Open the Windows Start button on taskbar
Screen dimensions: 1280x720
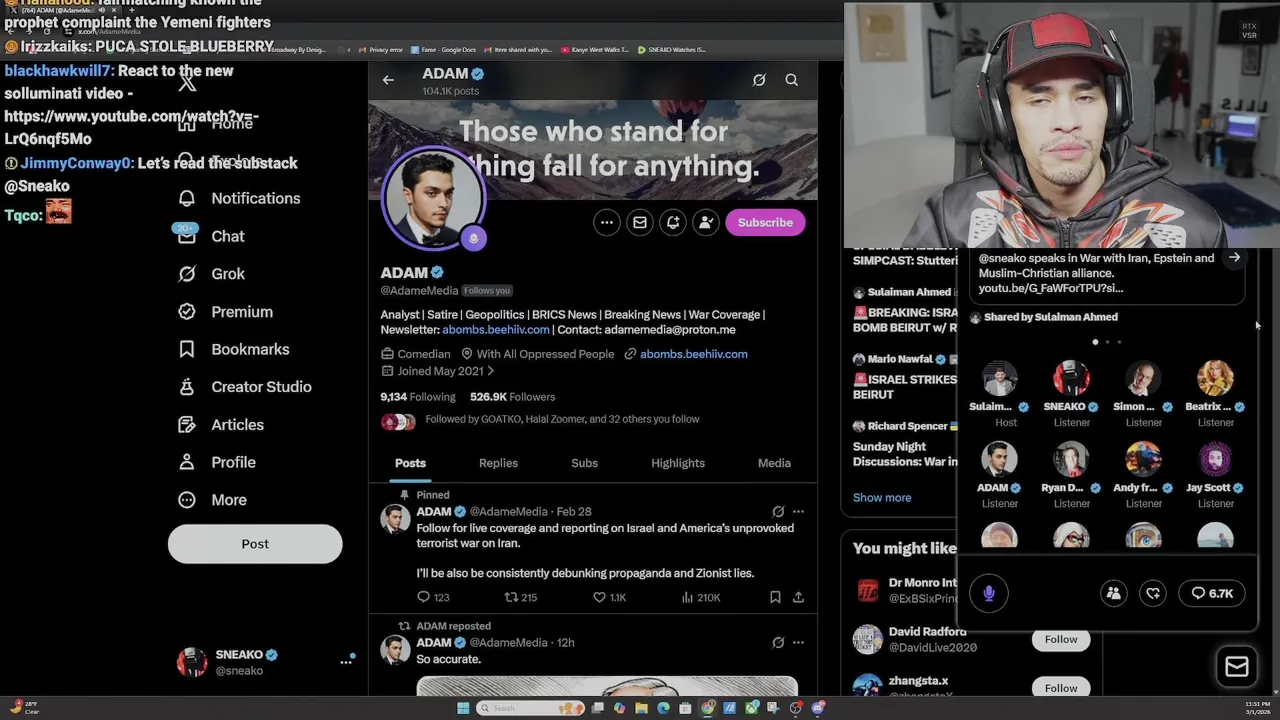[x=463, y=708]
